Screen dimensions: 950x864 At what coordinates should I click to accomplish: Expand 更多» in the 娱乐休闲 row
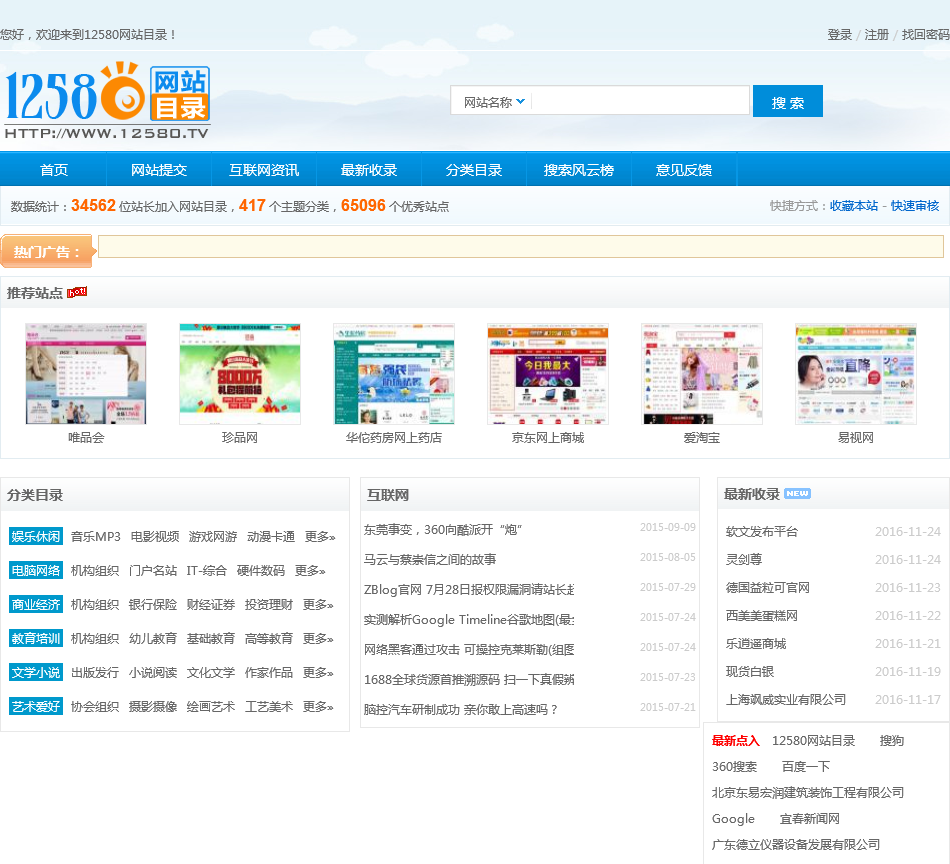pyautogui.click(x=320, y=537)
